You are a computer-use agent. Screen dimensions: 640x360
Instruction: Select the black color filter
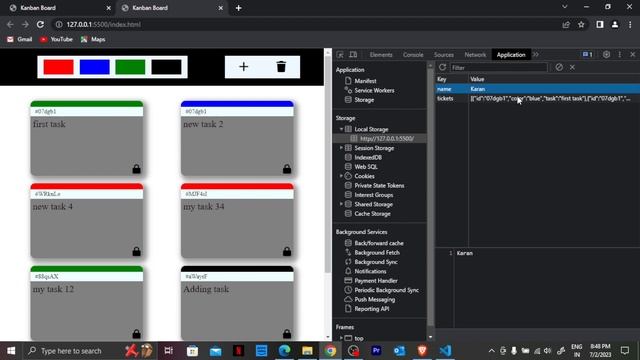coord(166,67)
